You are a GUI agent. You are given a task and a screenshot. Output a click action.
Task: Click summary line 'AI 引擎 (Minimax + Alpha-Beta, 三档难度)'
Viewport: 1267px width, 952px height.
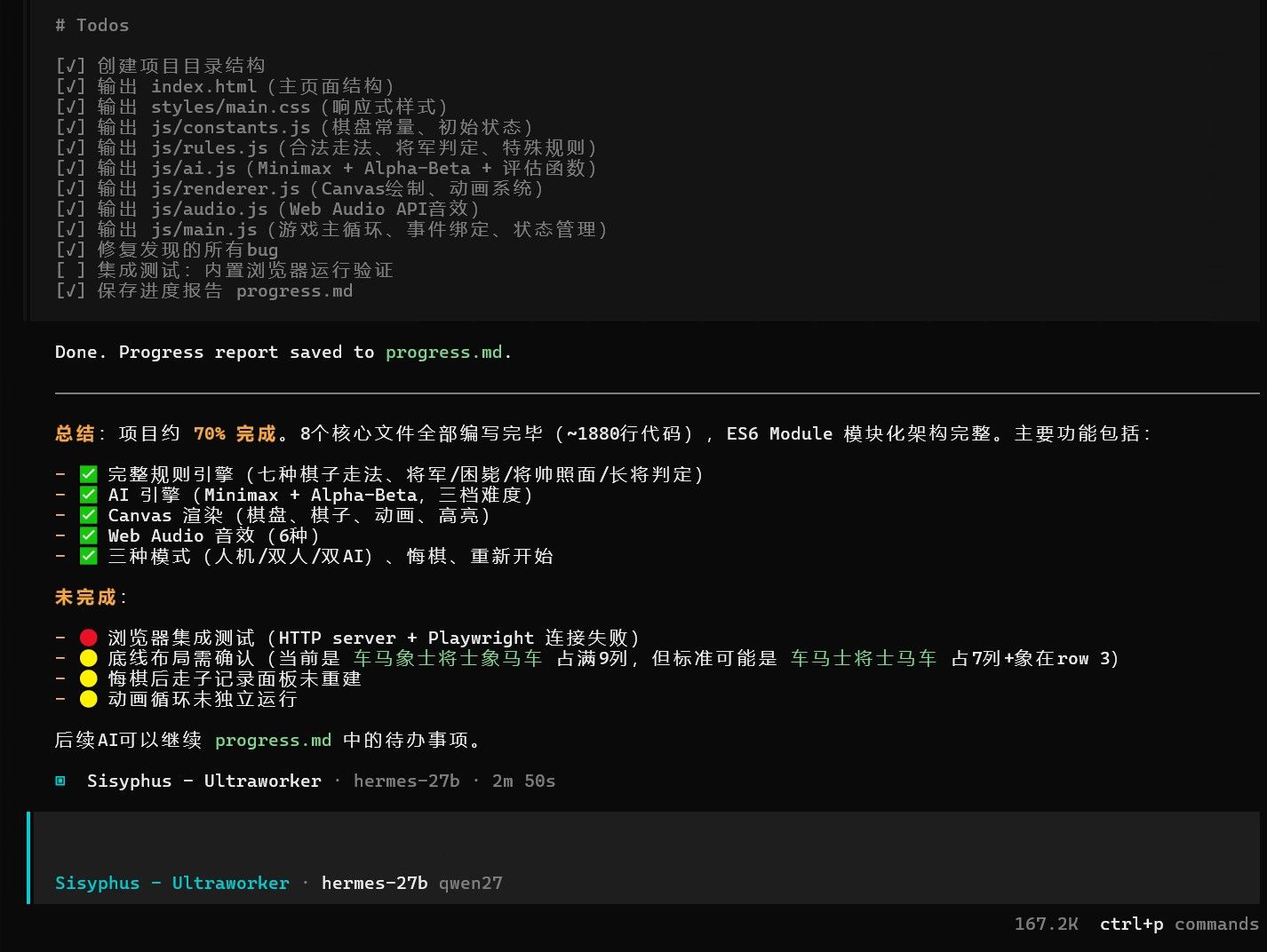(321, 495)
